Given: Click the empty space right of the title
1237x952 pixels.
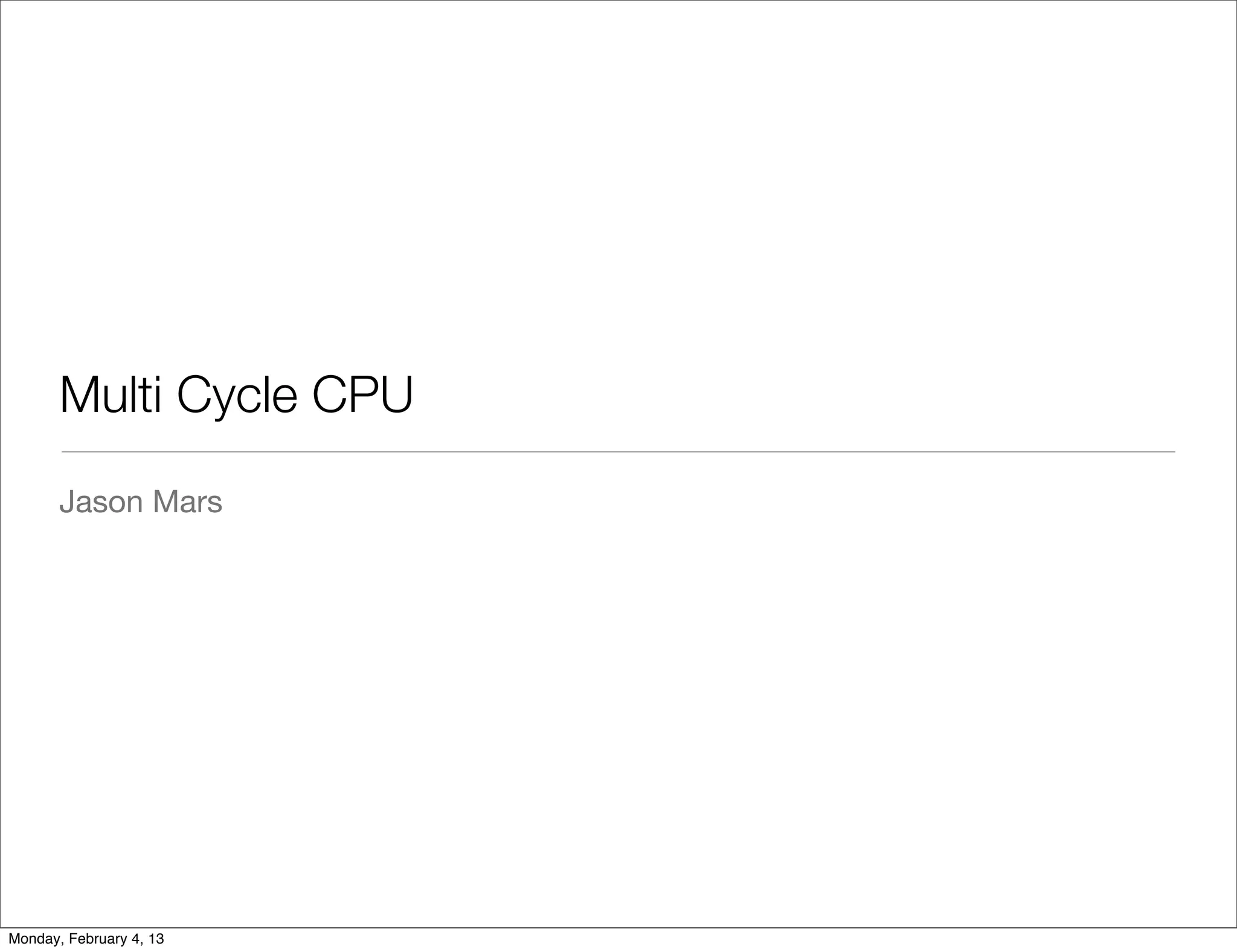Looking at the screenshot, I should coord(785,396).
